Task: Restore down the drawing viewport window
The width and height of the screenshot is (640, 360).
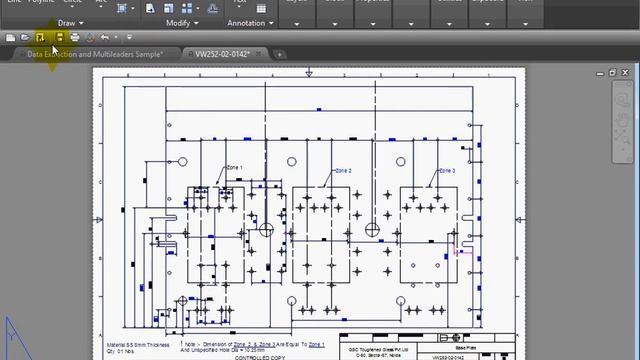Action: pyautogui.click(x=612, y=73)
